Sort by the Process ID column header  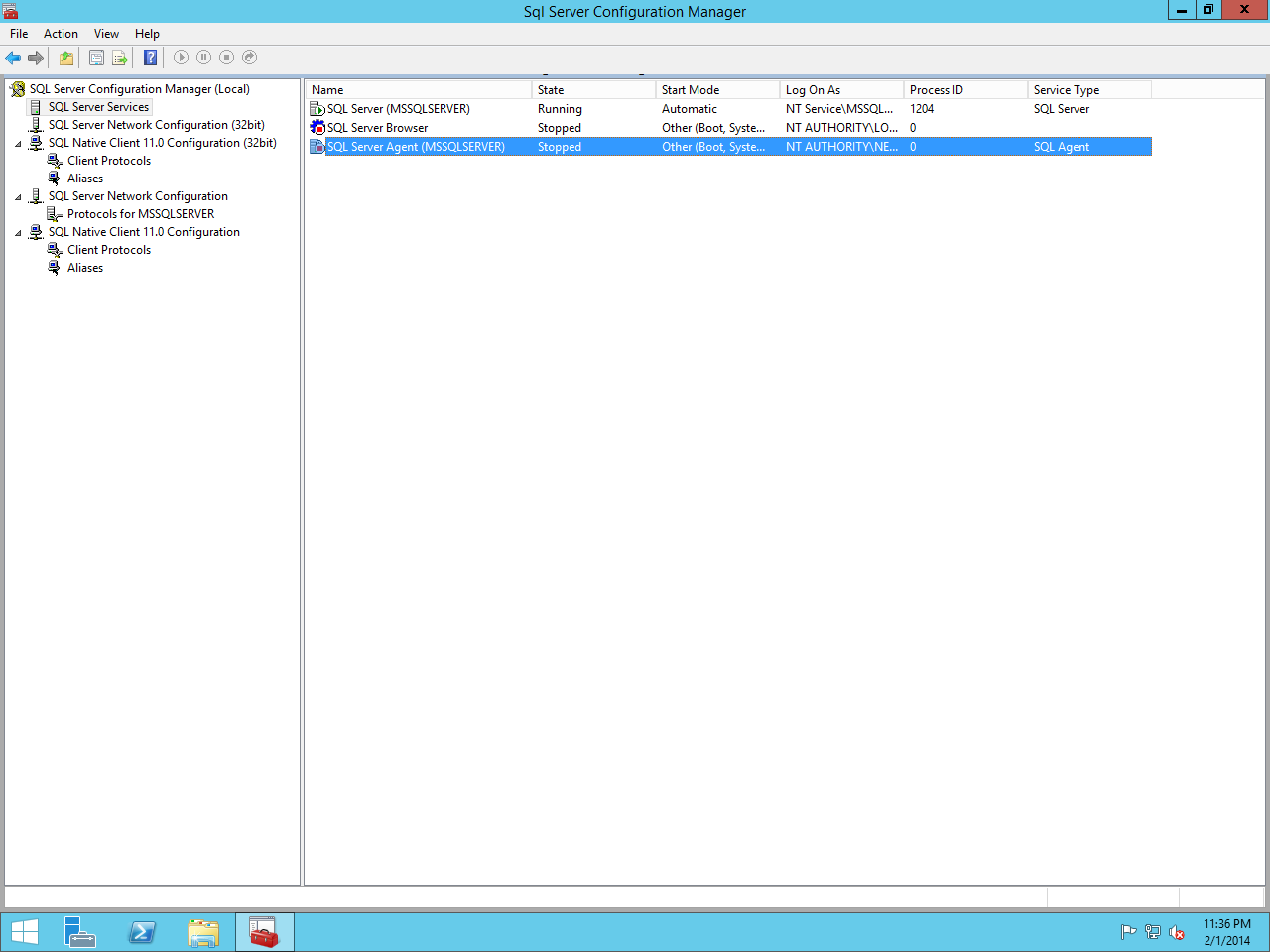pyautogui.click(x=965, y=89)
